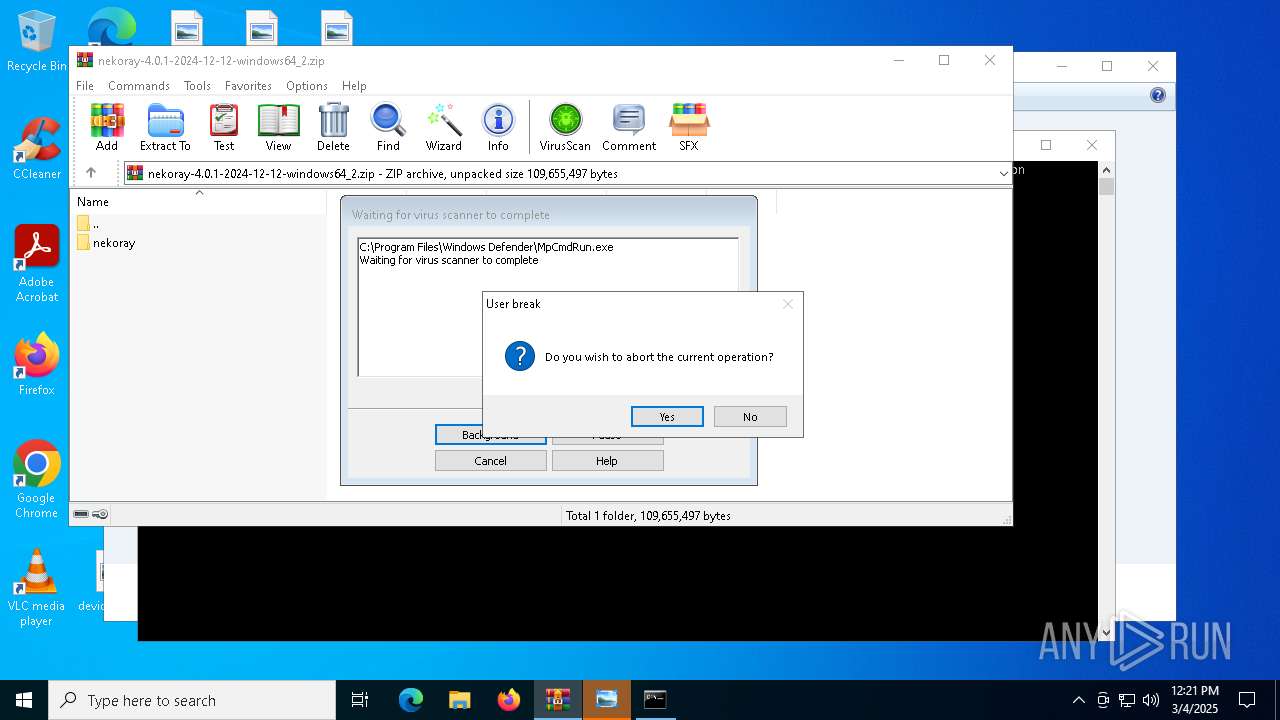Click the Windows Start button
1280x720 pixels.
click(x=24, y=700)
